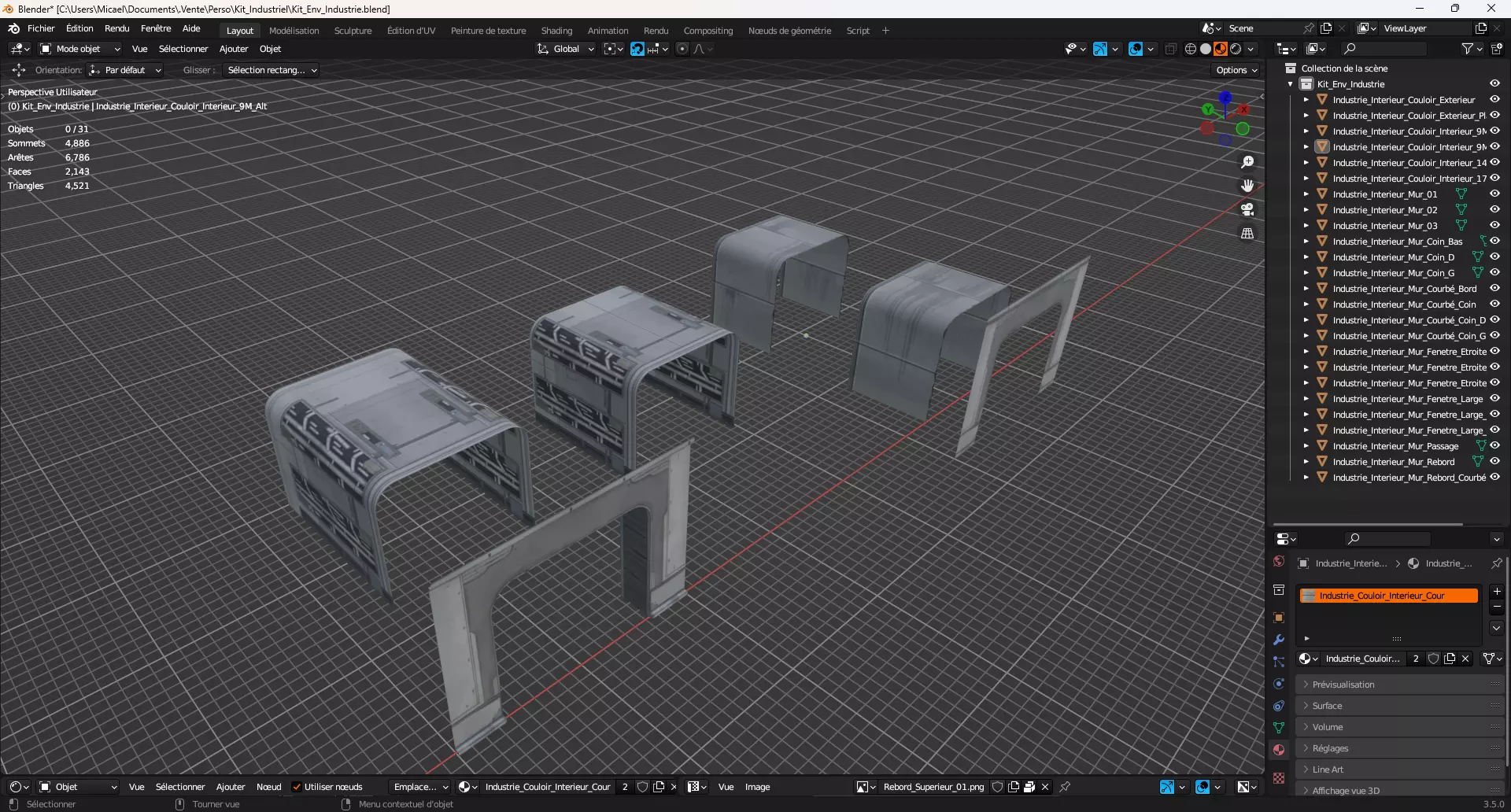
Task: Open the Mode objet dropdown
Action: [x=80, y=49]
